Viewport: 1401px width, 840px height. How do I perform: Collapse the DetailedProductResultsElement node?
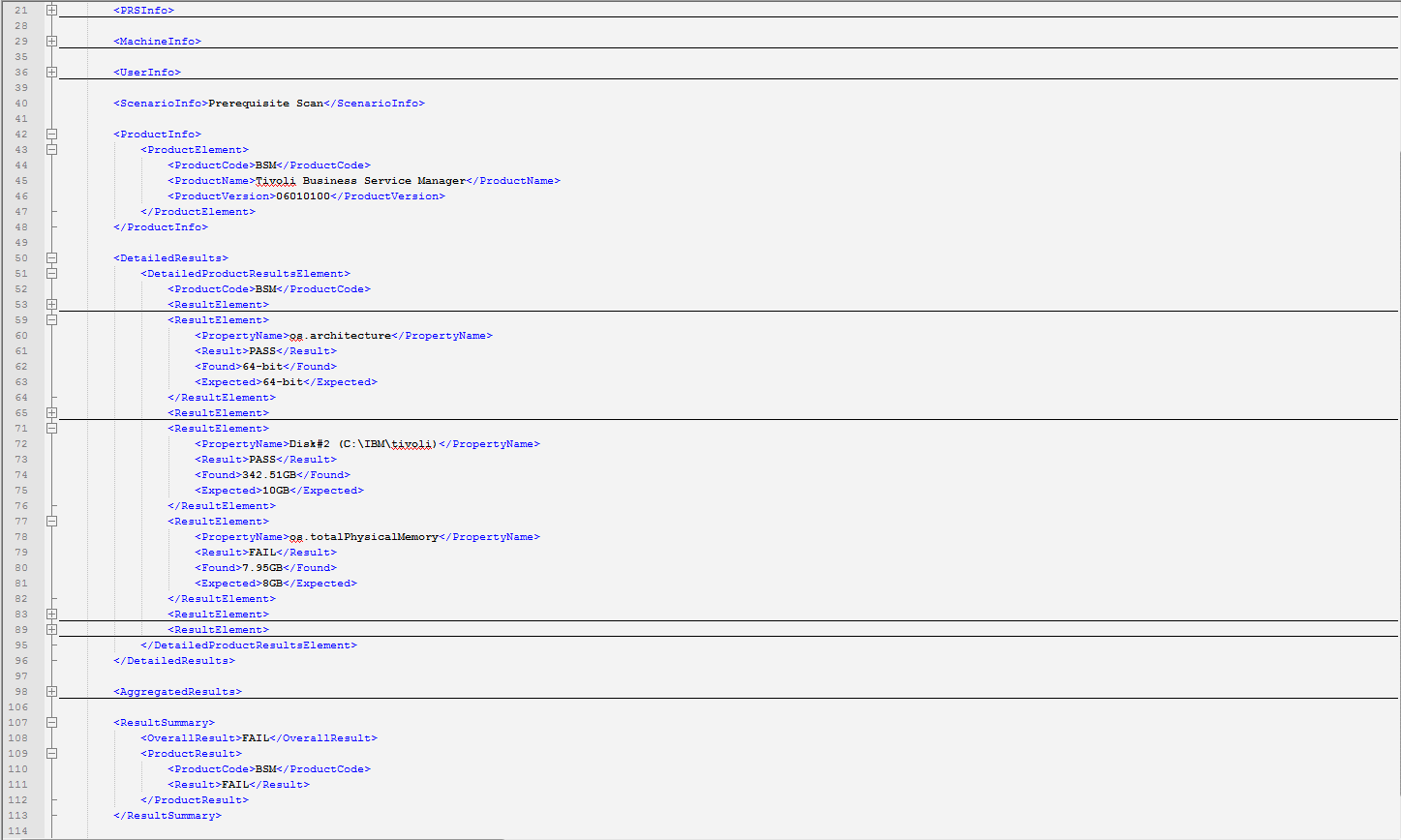(51, 273)
